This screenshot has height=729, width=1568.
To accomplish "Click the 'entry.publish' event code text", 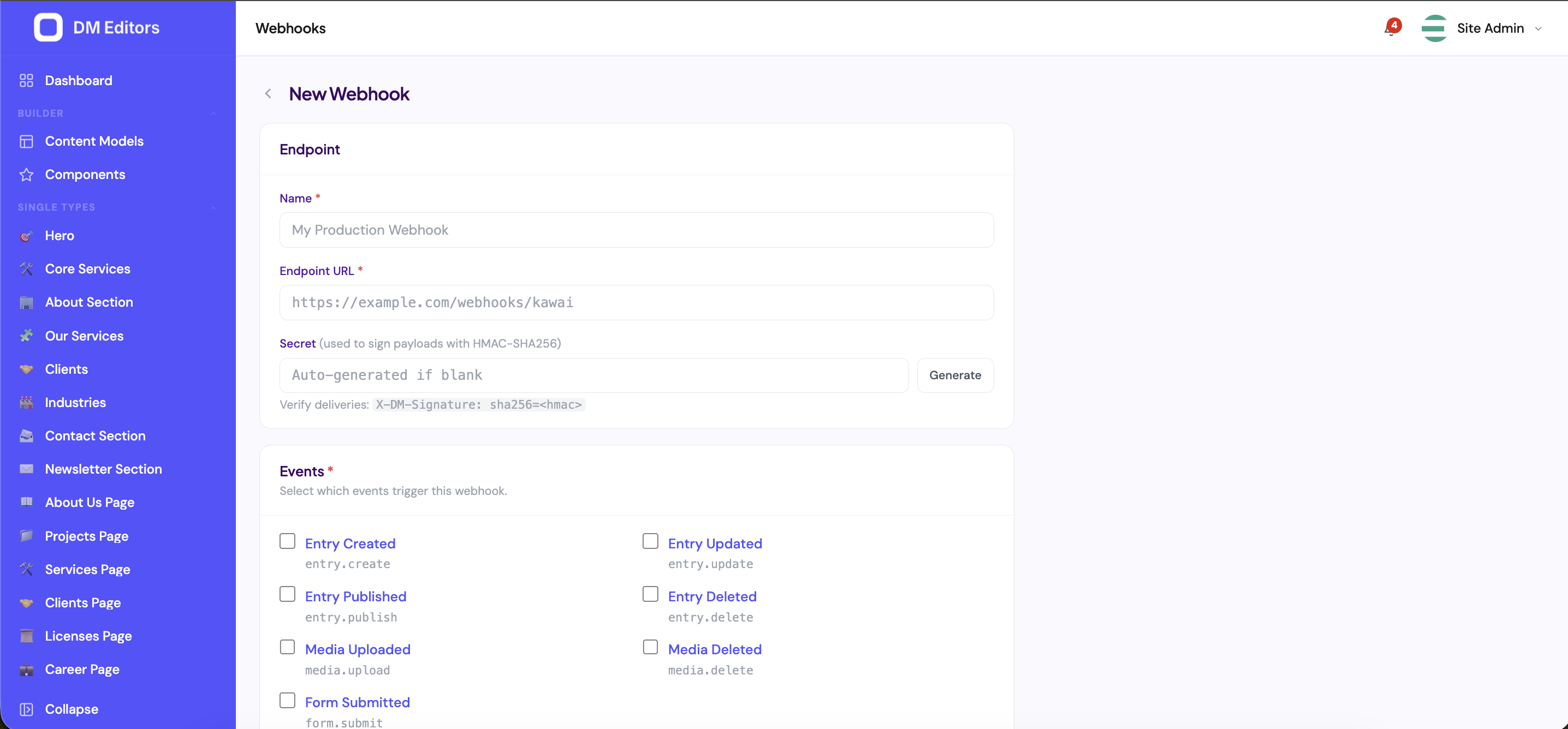I will [x=351, y=617].
